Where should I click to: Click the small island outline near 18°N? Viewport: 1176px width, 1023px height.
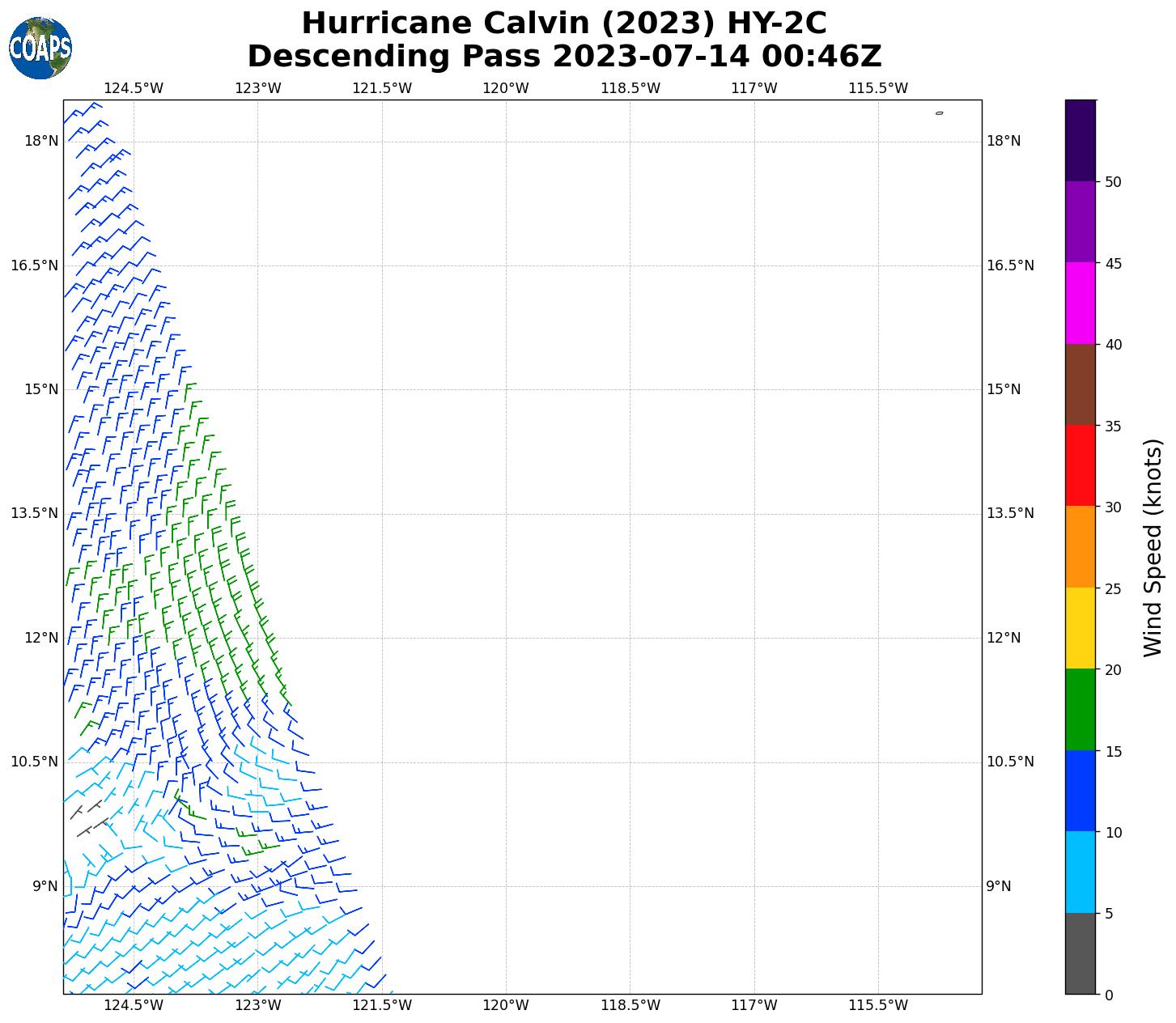click(939, 113)
